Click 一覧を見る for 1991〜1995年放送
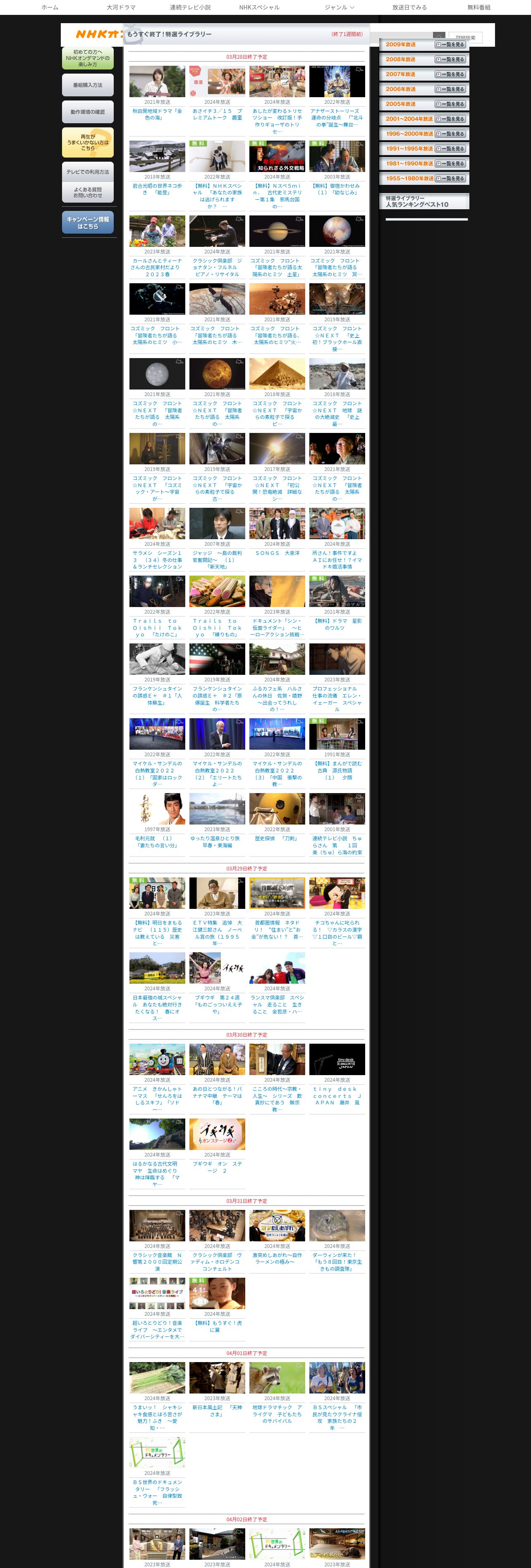 [450, 149]
